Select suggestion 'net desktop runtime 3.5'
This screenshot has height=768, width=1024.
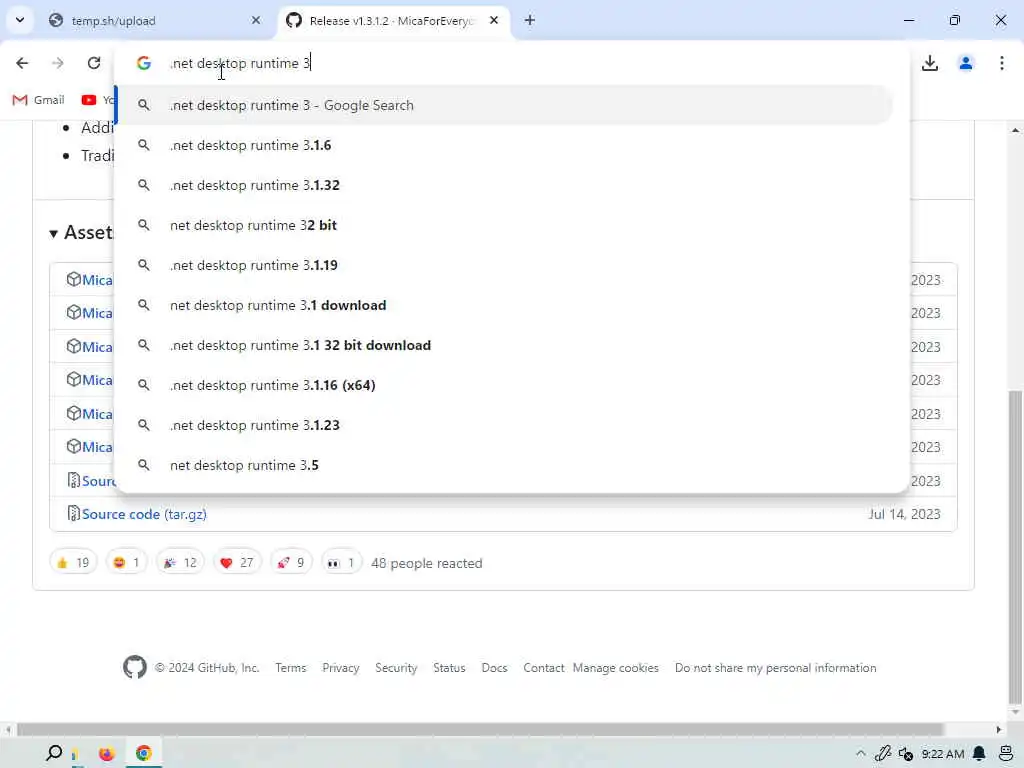pyautogui.click(x=504, y=465)
